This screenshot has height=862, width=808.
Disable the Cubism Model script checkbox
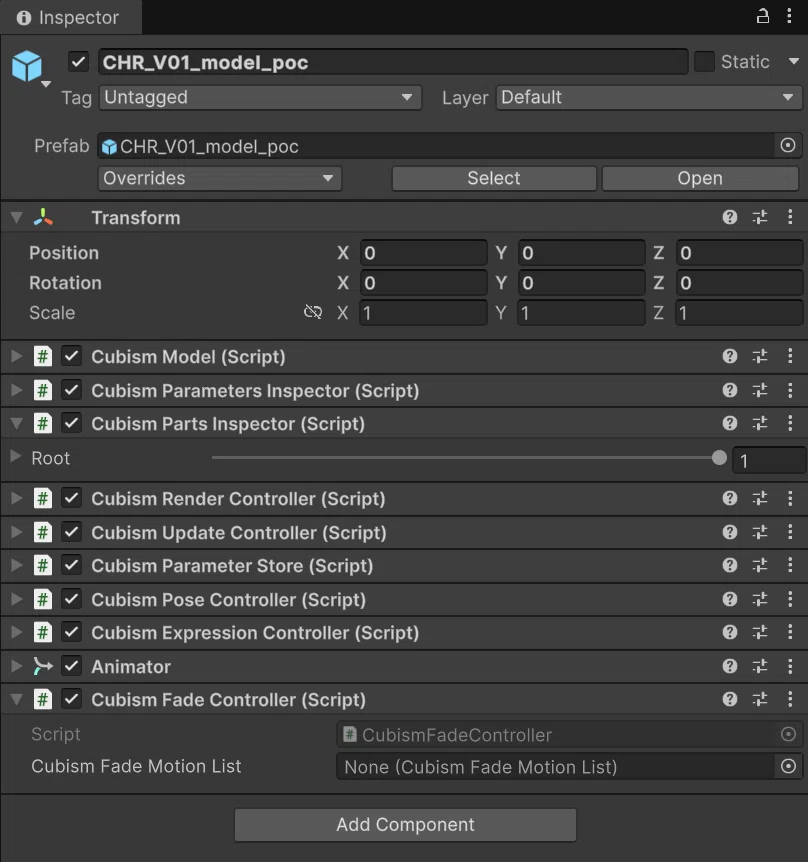pyautogui.click(x=71, y=356)
